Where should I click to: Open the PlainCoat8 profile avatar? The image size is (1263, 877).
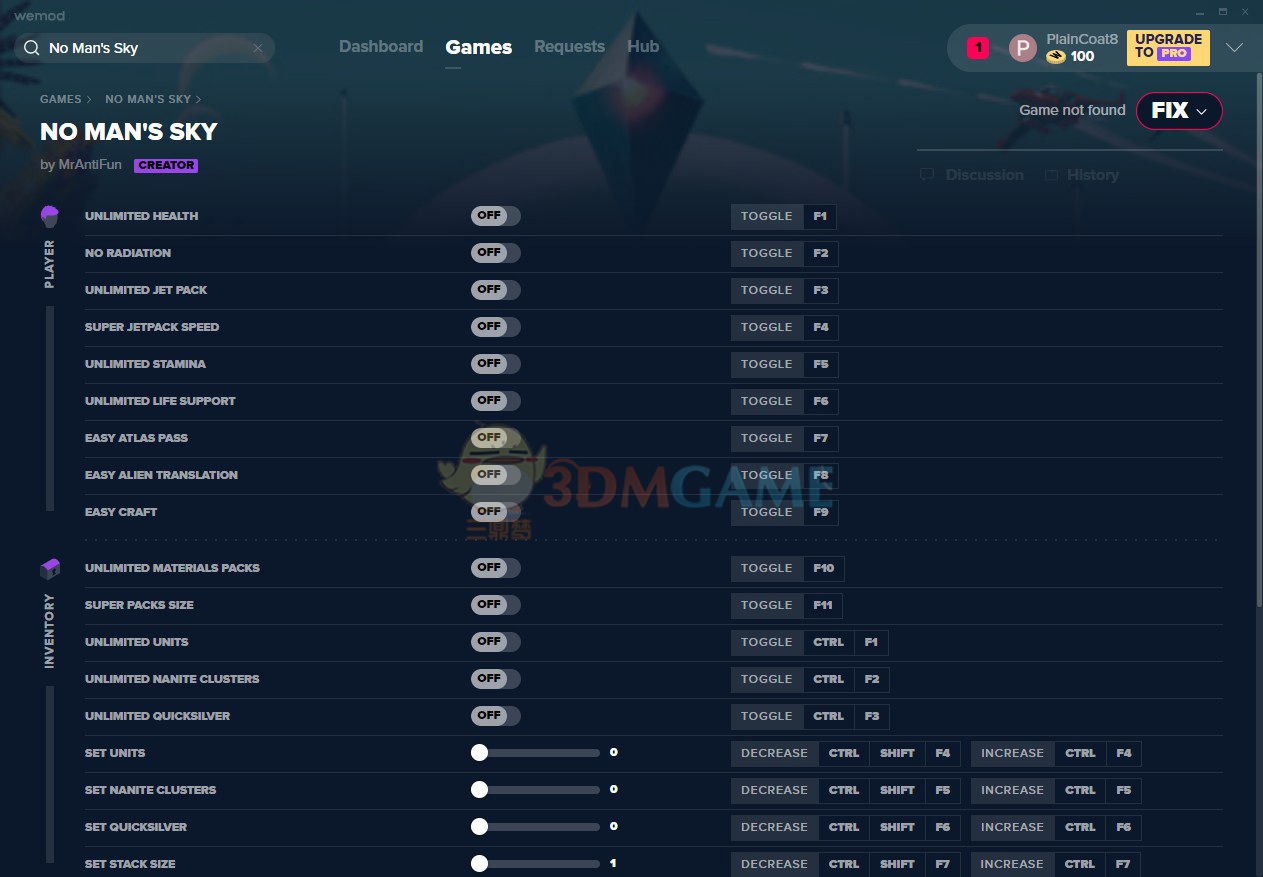click(x=1022, y=48)
